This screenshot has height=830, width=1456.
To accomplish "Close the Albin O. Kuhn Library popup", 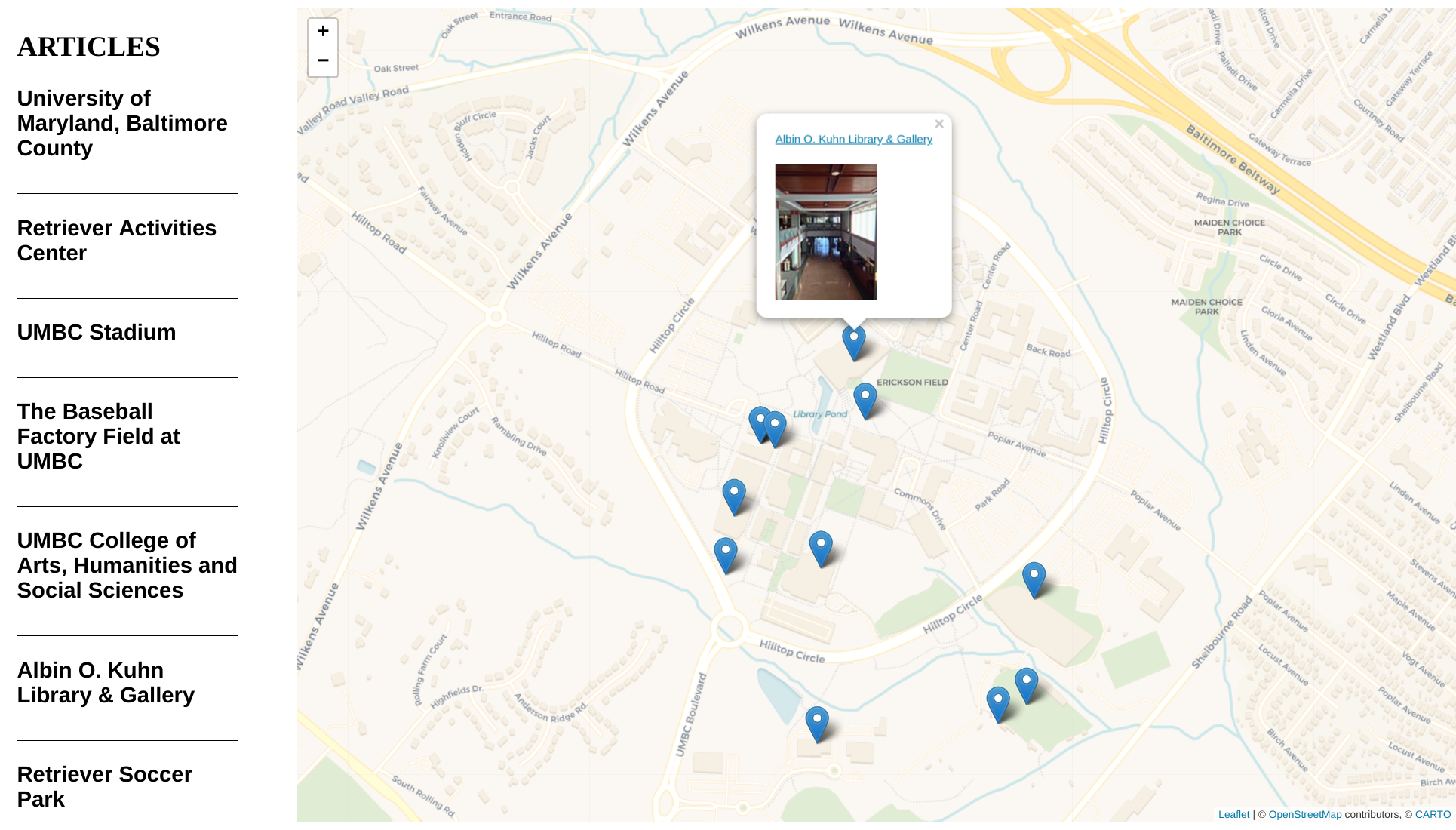I will click(939, 124).
